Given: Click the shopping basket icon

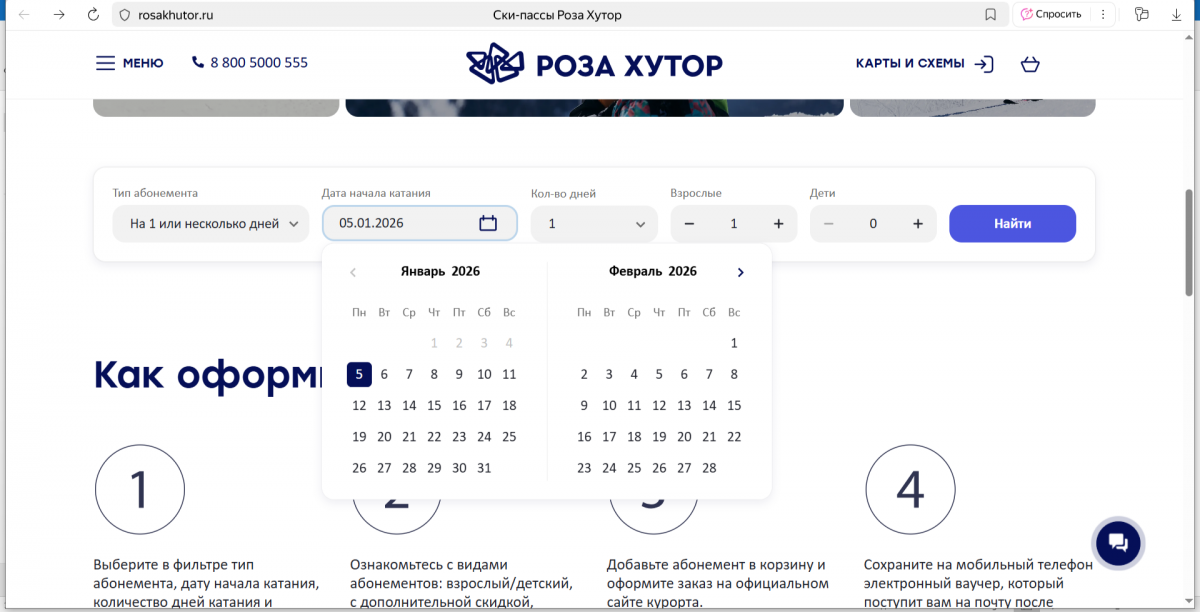Looking at the screenshot, I should (x=1030, y=64).
